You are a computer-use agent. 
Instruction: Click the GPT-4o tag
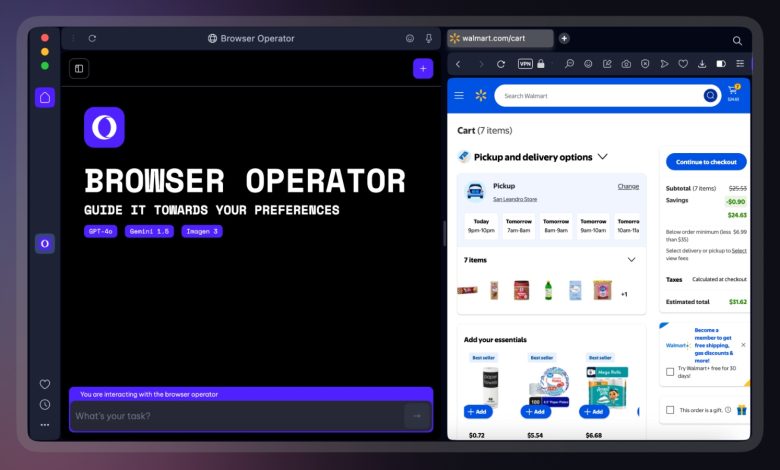pos(100,231)
